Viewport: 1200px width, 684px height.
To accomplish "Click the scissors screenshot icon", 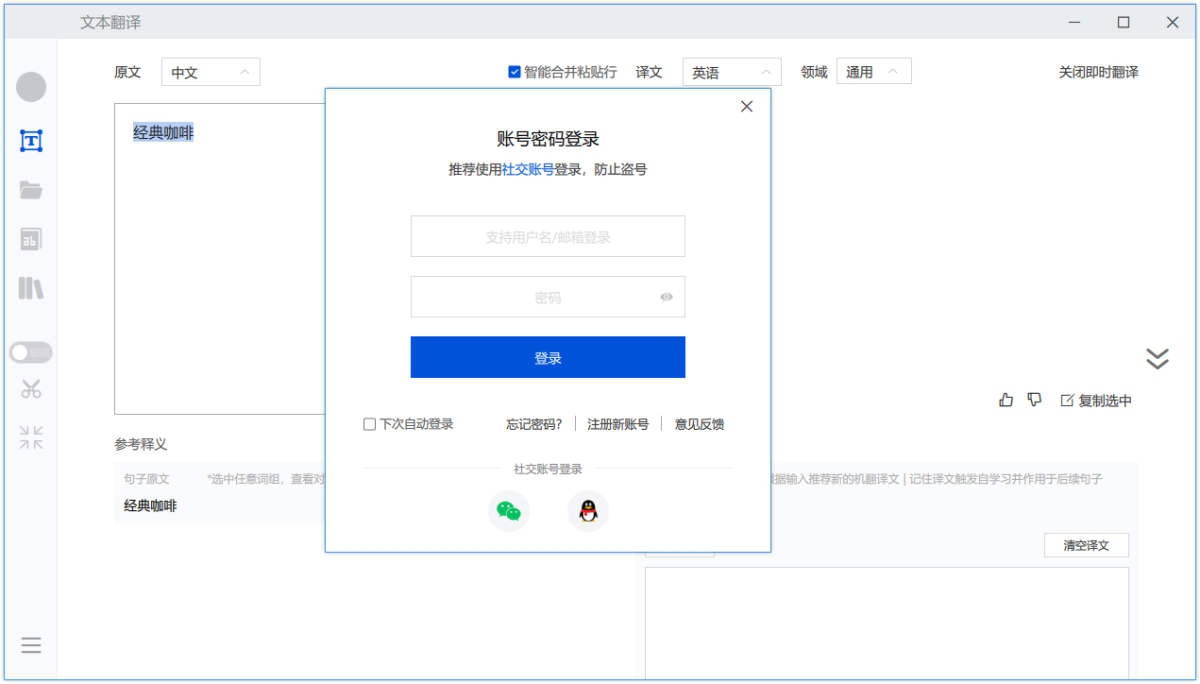I will click(x=31, y=389).
